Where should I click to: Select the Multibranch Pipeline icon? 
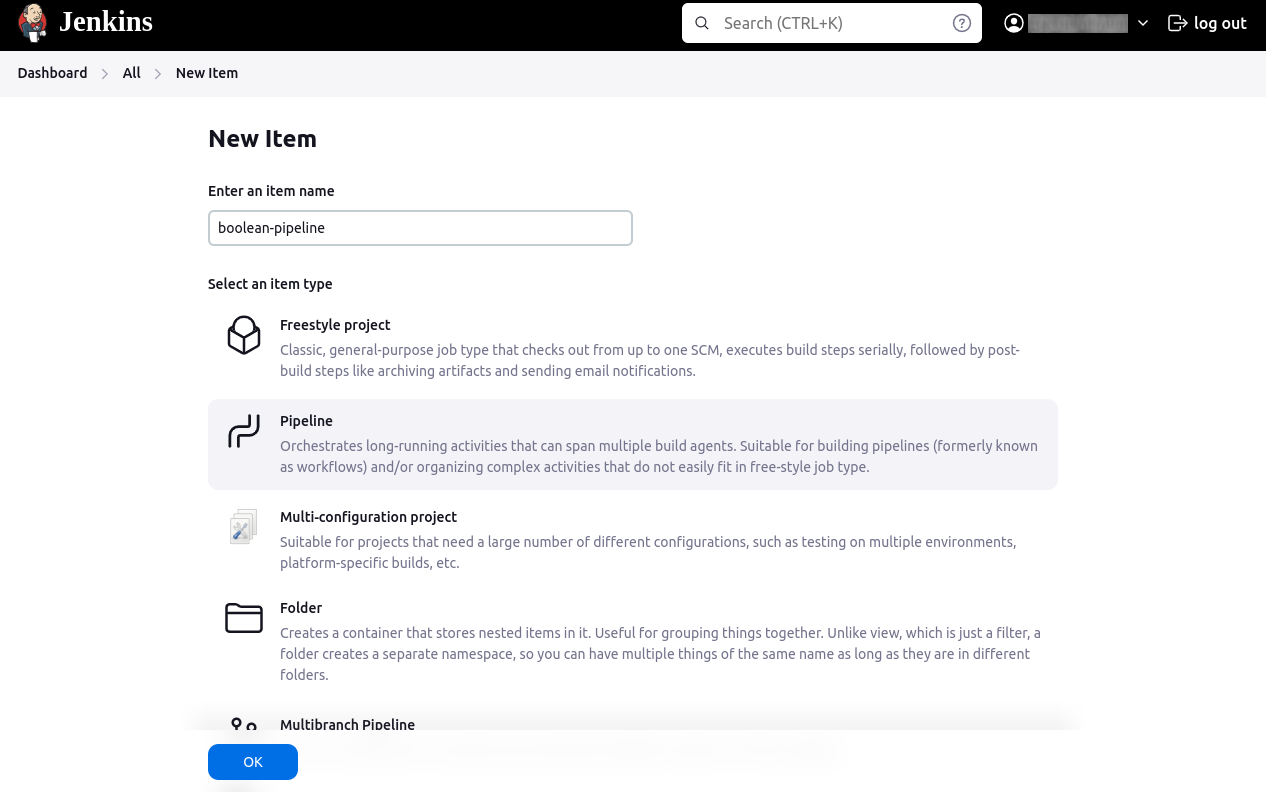click(x=244, y=725)
